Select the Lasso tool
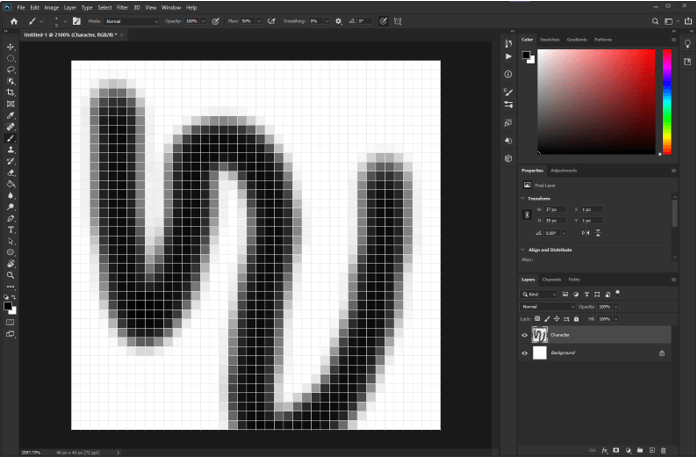This screenshot has width=696, height=457. pos(11,70)
